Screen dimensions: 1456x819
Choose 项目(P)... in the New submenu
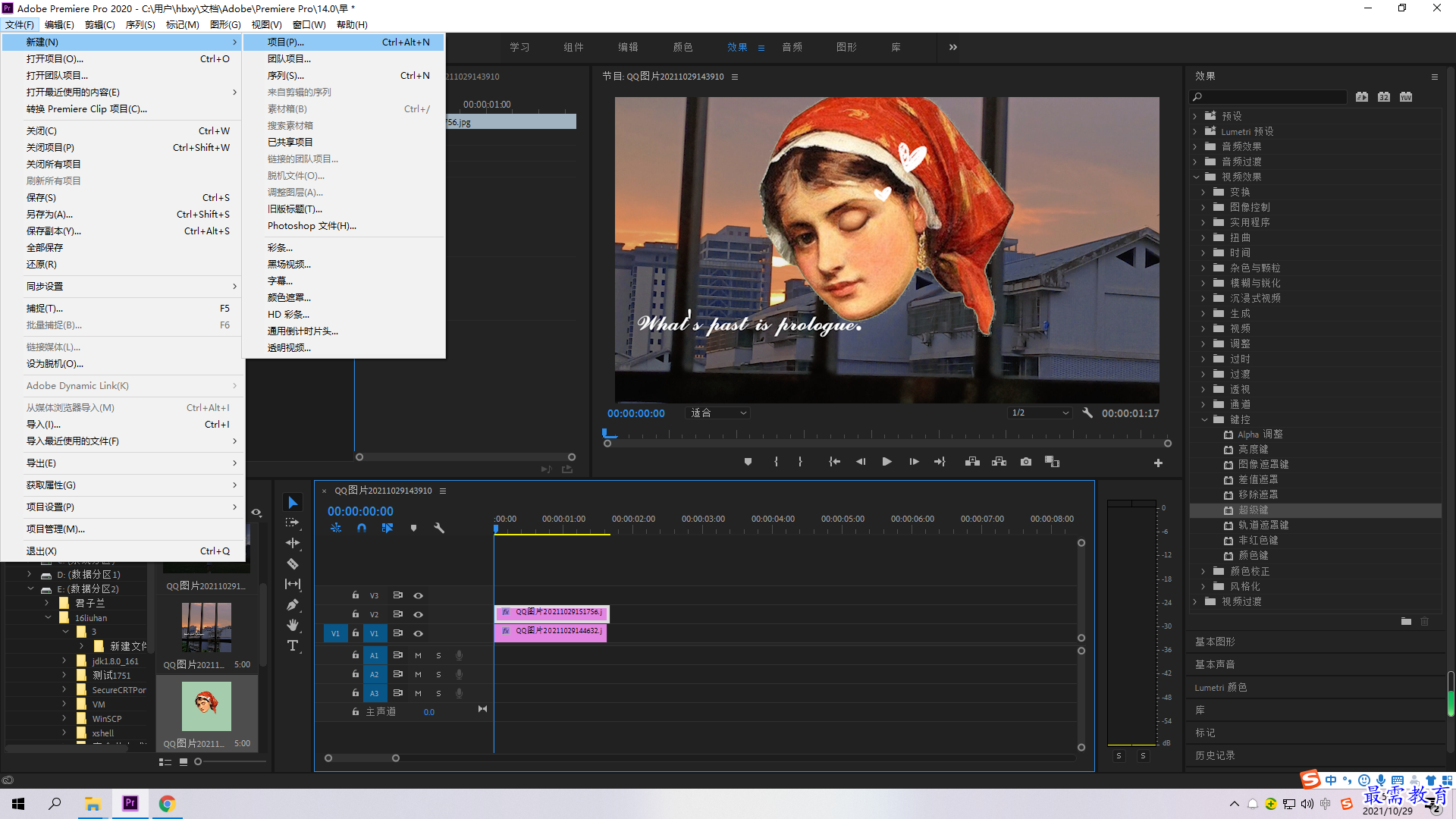point(344,42)
